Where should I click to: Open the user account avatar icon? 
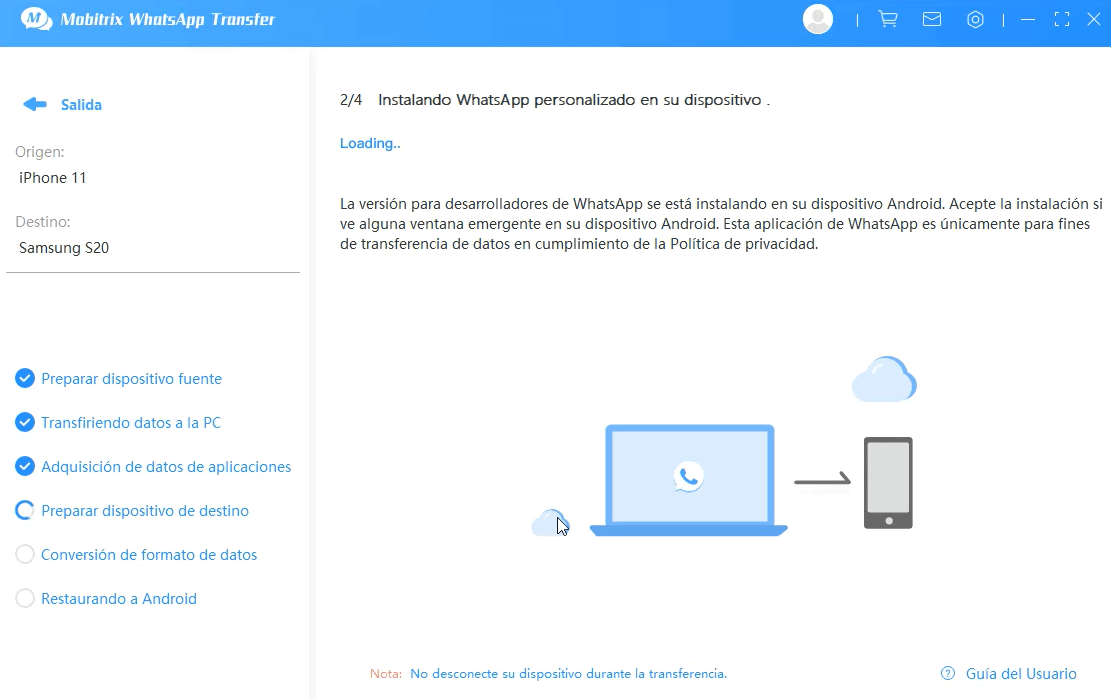[818, 19]
